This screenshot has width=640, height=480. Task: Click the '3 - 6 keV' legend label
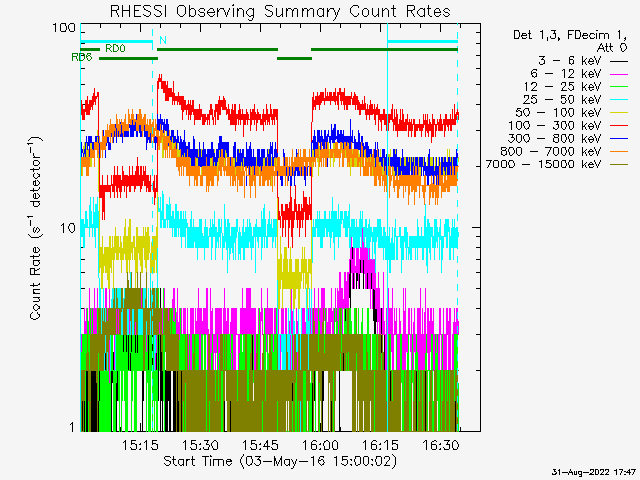[x=570, y=61]
